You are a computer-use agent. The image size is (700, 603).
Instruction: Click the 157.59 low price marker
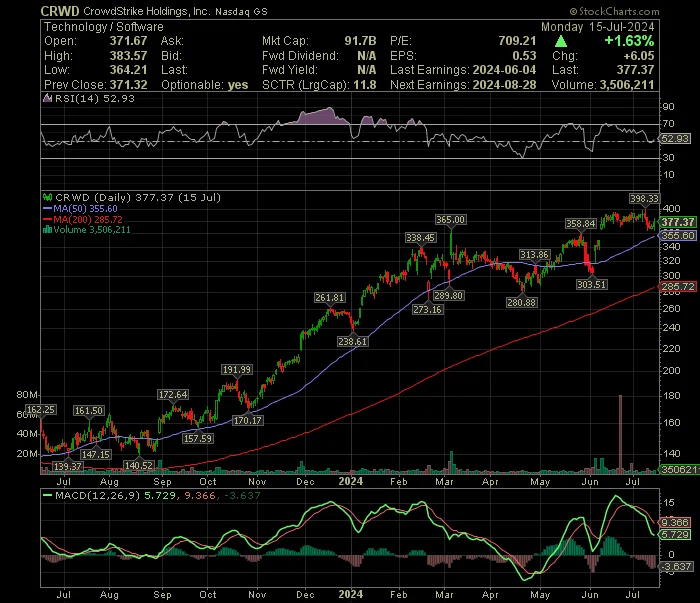pyautogui.click(x=198, y=439)
